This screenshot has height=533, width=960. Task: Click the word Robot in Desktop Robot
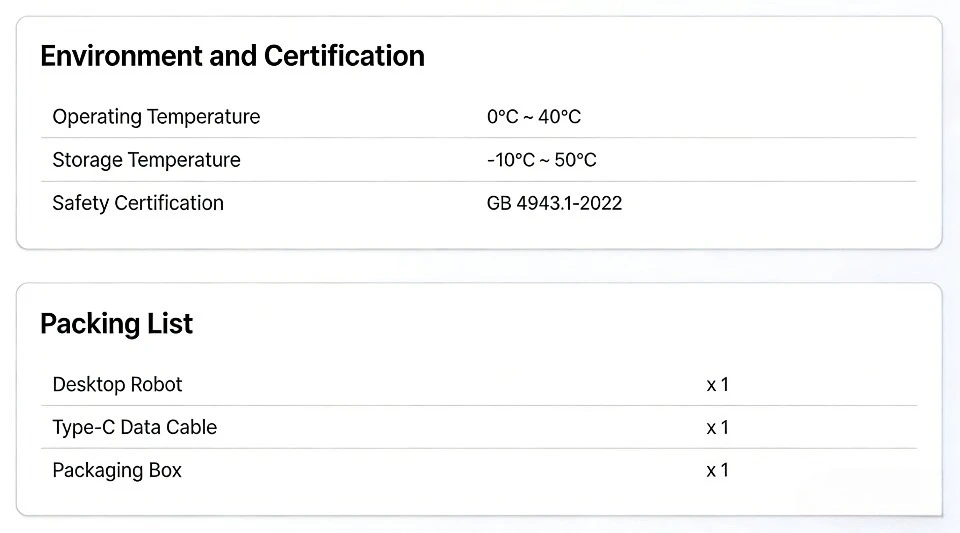157,384
